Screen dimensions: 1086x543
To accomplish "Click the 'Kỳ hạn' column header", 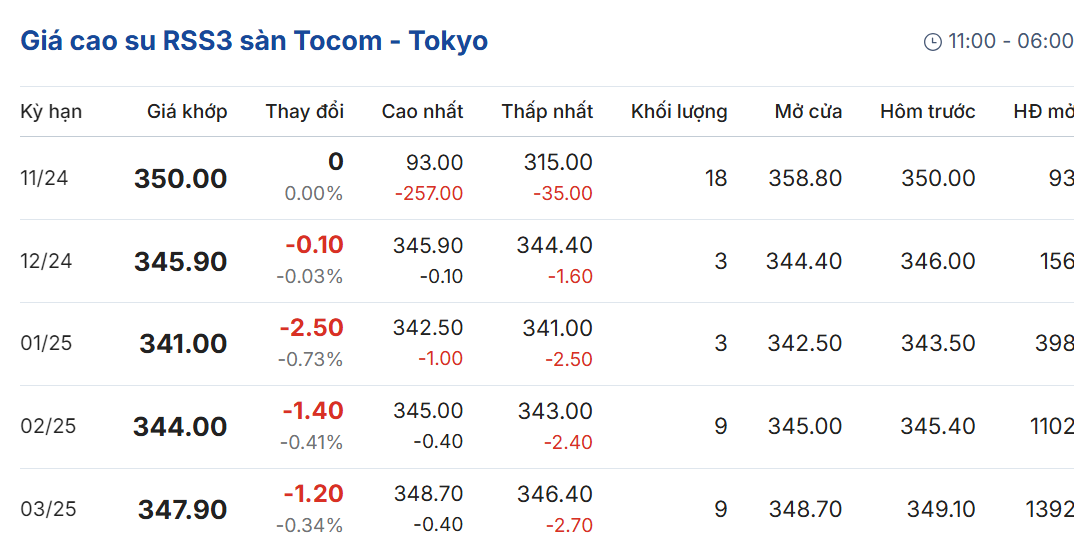I will tap(51, 112).
